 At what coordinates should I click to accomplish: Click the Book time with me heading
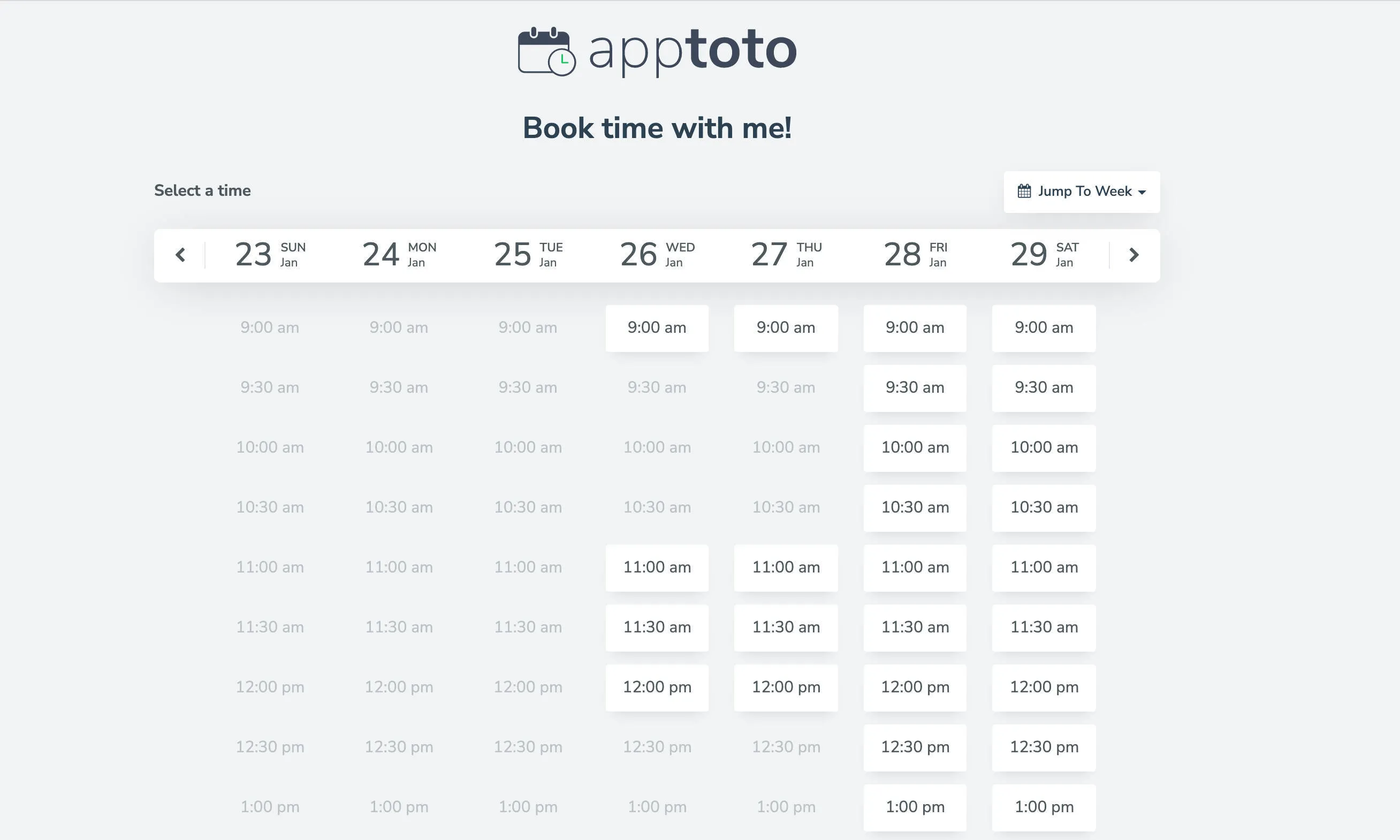pos(657,128)
